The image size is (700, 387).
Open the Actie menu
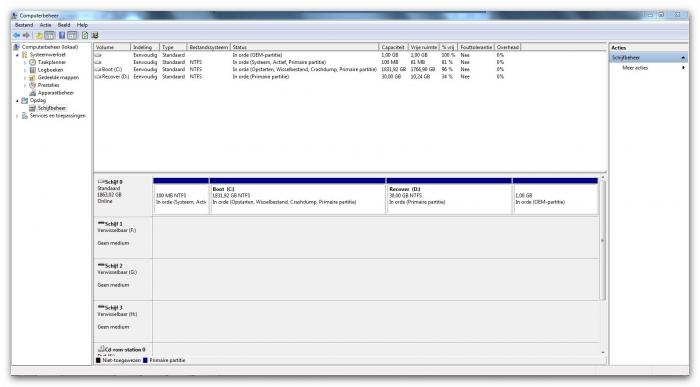click(46, 25)
